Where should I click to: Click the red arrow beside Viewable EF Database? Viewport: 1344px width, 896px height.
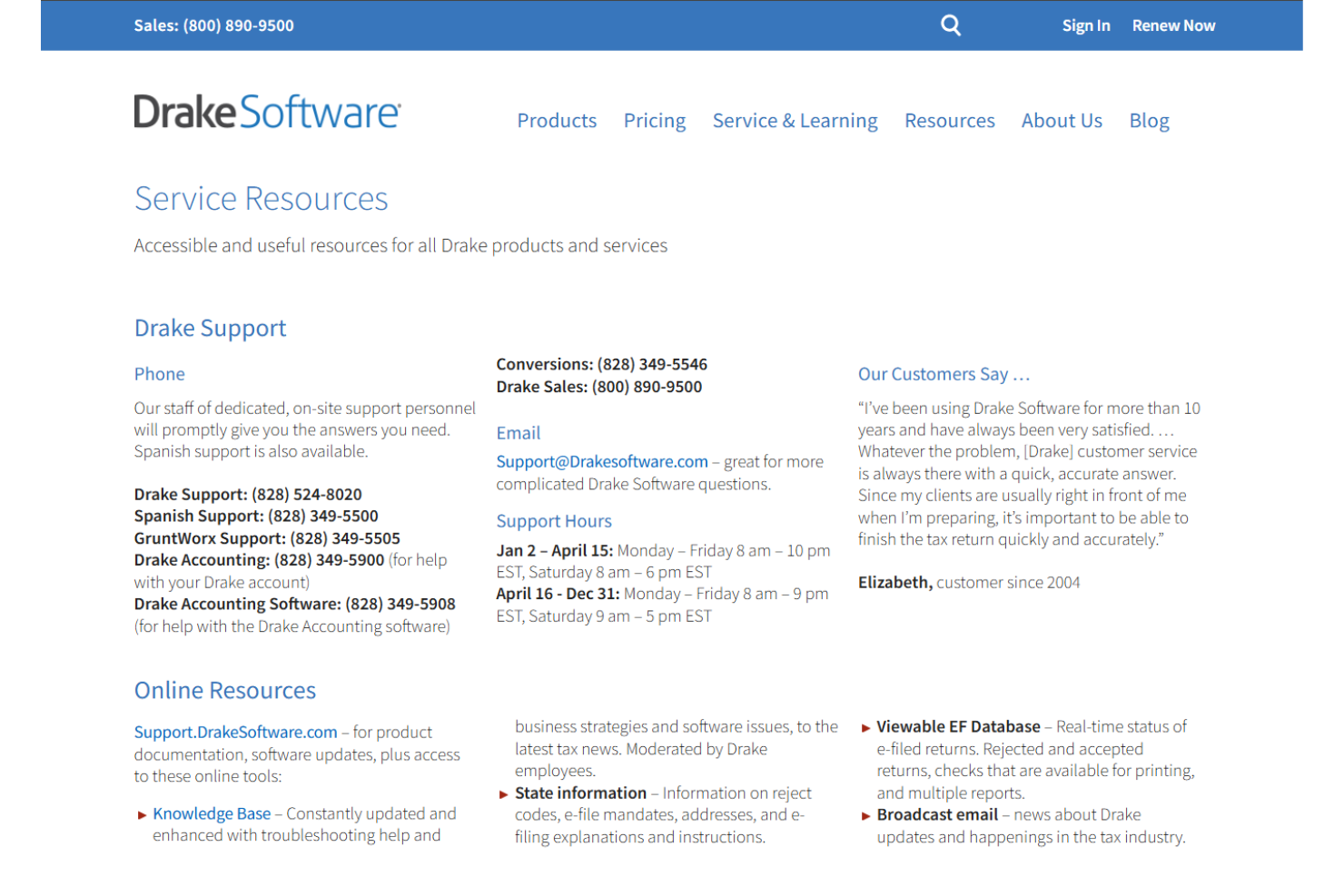866,728
